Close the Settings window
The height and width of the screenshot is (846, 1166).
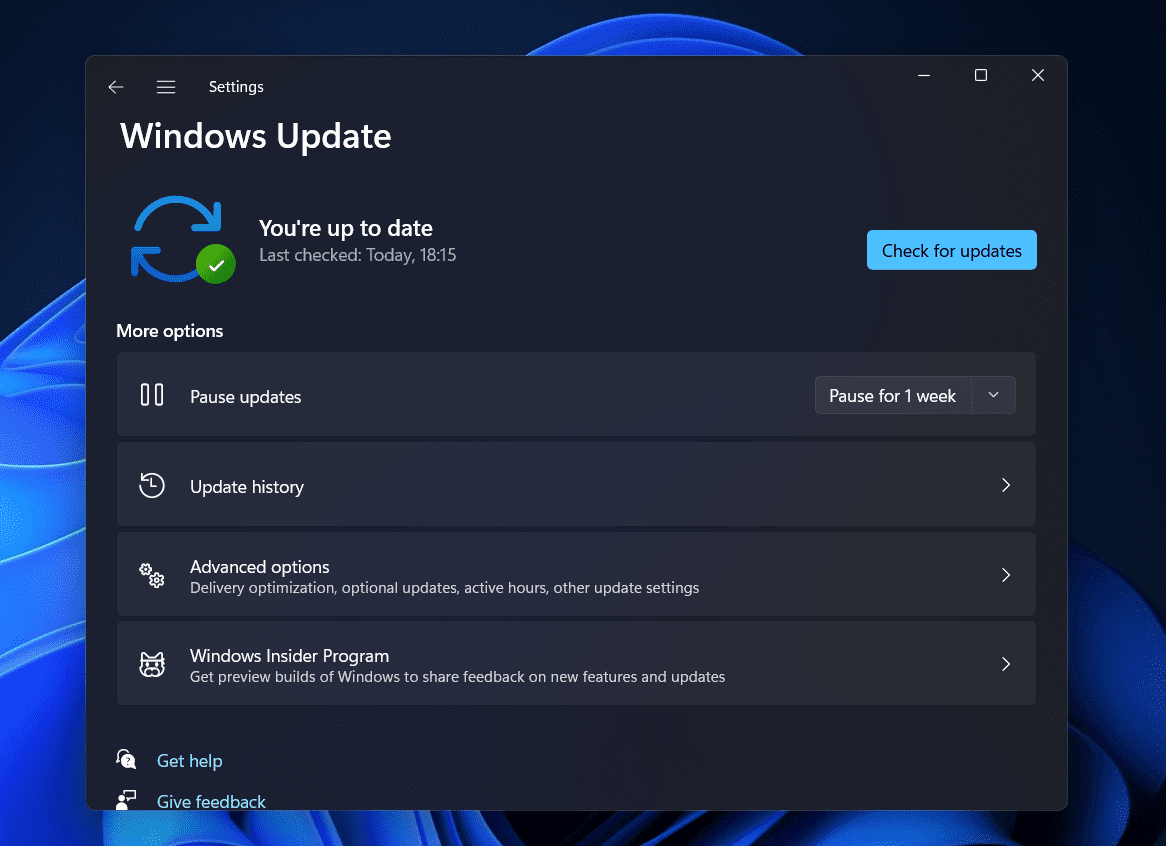(x=1037, y=75)
